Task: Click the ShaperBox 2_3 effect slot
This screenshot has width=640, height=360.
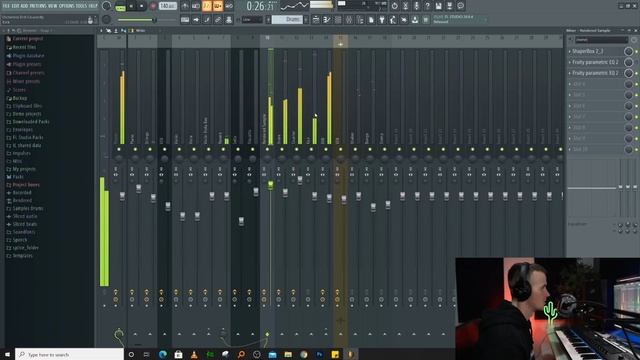Action: [597, 51]
